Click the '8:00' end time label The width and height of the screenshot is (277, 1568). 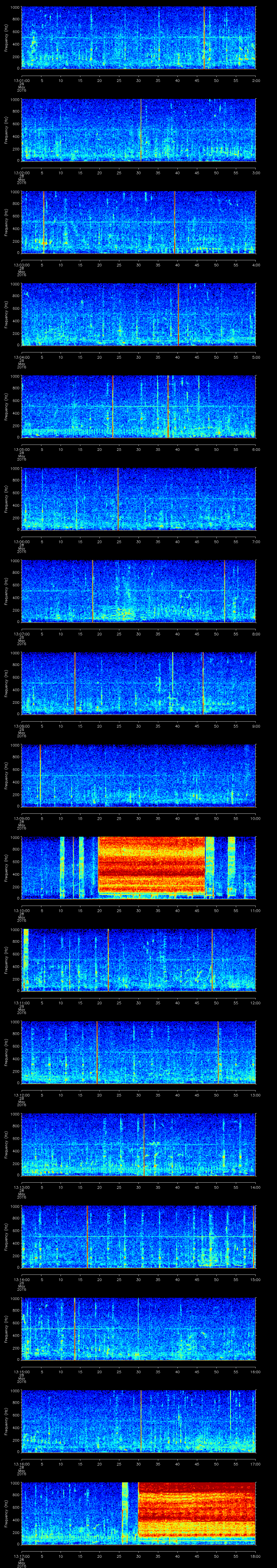pyautogui.click(x=256, y=634)
